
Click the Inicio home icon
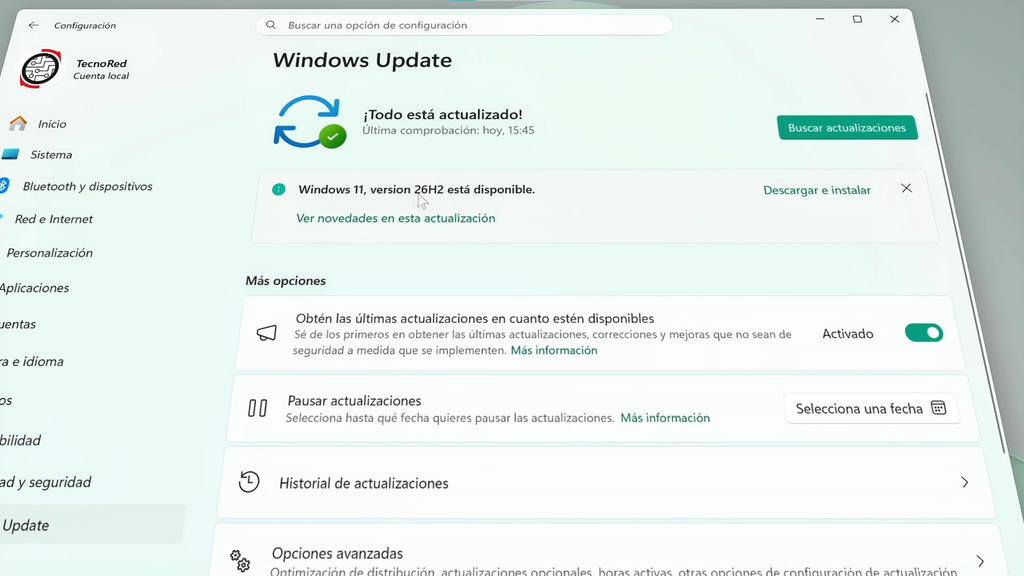point(18,123)
